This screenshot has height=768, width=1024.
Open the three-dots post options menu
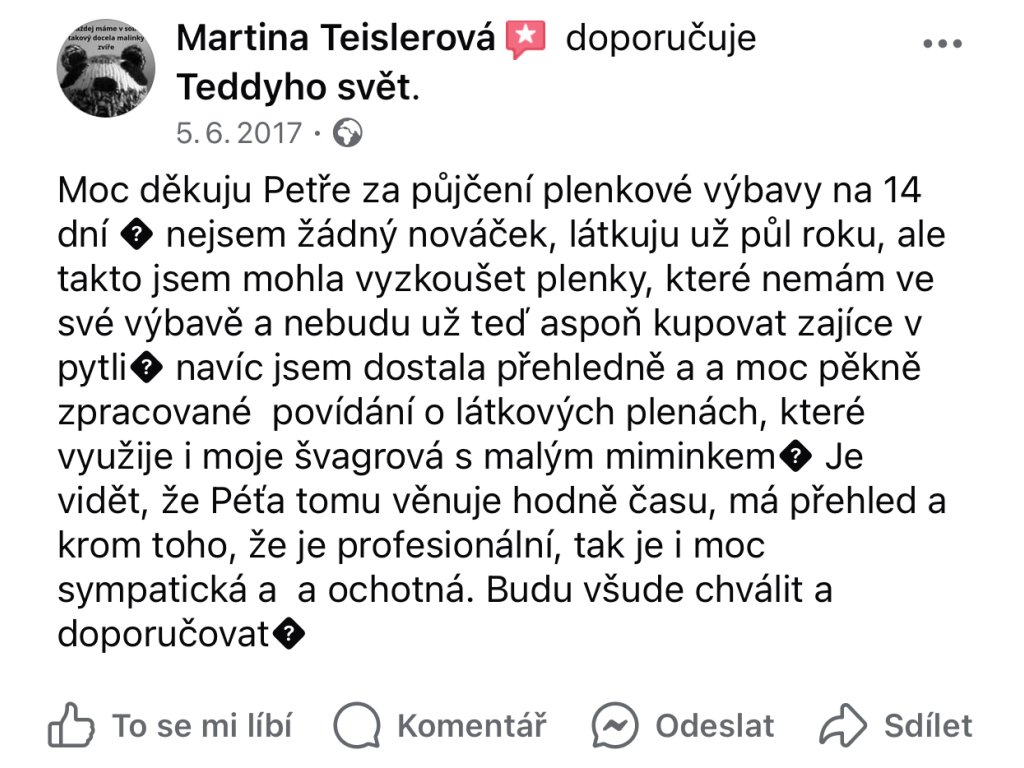coord(941,44)
